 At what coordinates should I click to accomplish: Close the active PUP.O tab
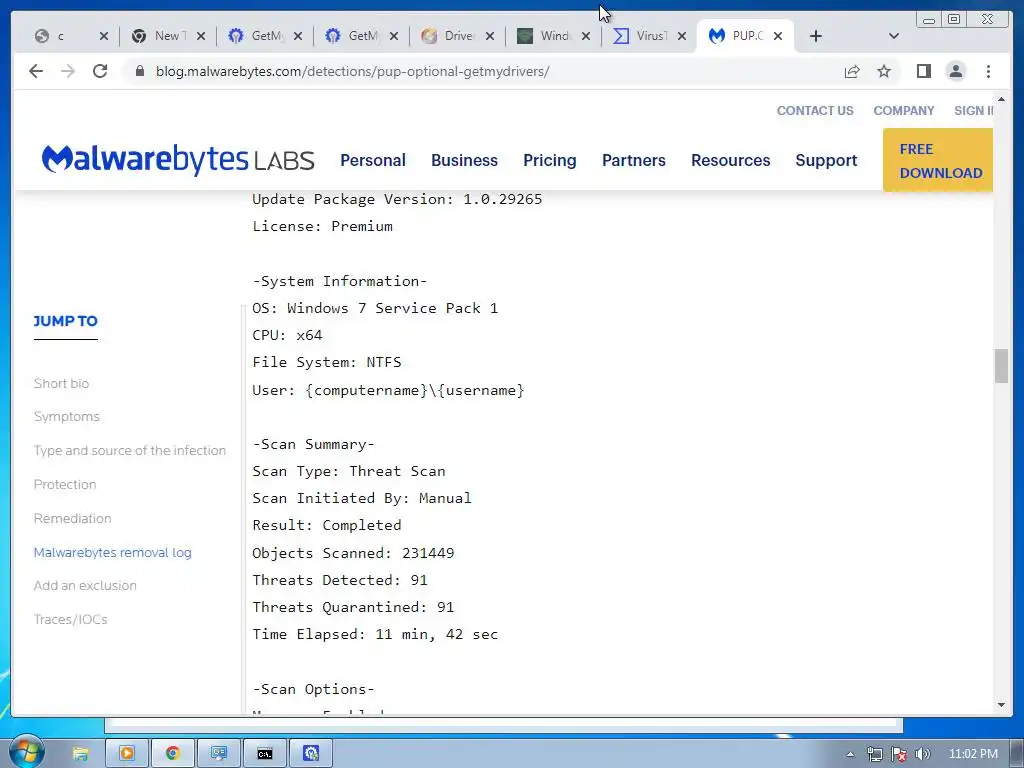pyautogui.click(x=778, y=36)
